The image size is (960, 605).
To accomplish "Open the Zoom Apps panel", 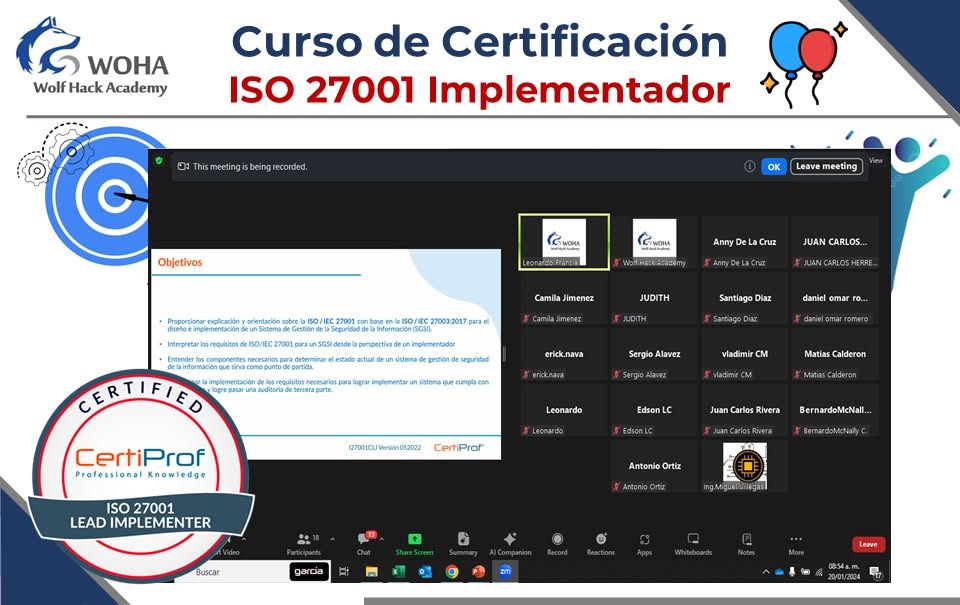I will pyautogui.click(x=644, y=544).
